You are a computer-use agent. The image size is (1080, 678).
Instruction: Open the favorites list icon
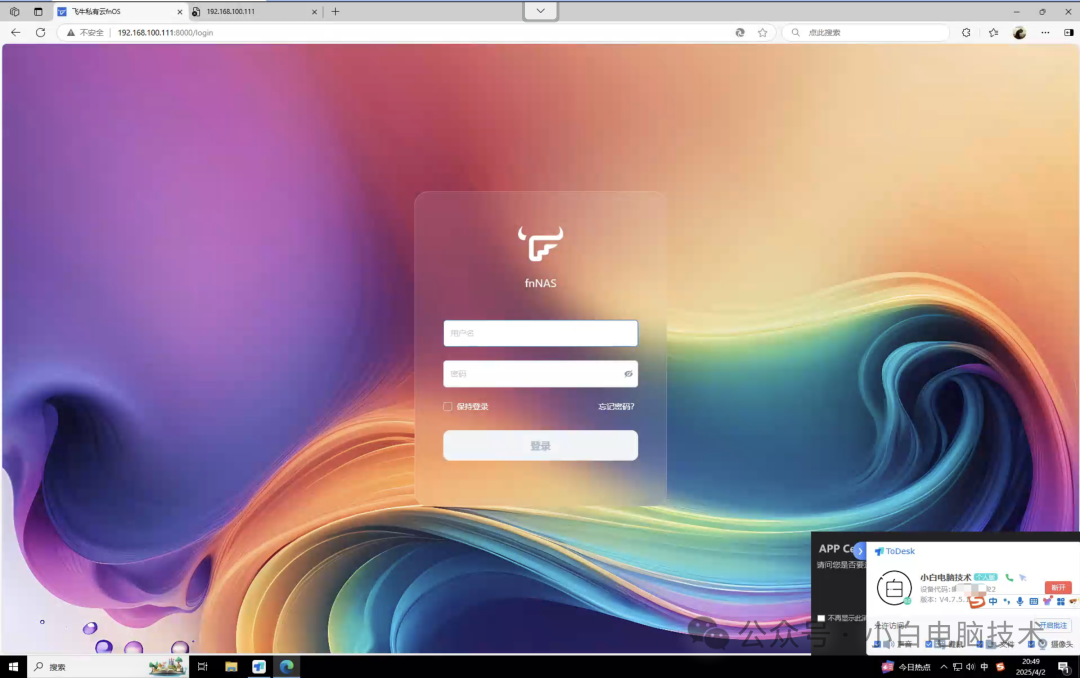(993, 32)
